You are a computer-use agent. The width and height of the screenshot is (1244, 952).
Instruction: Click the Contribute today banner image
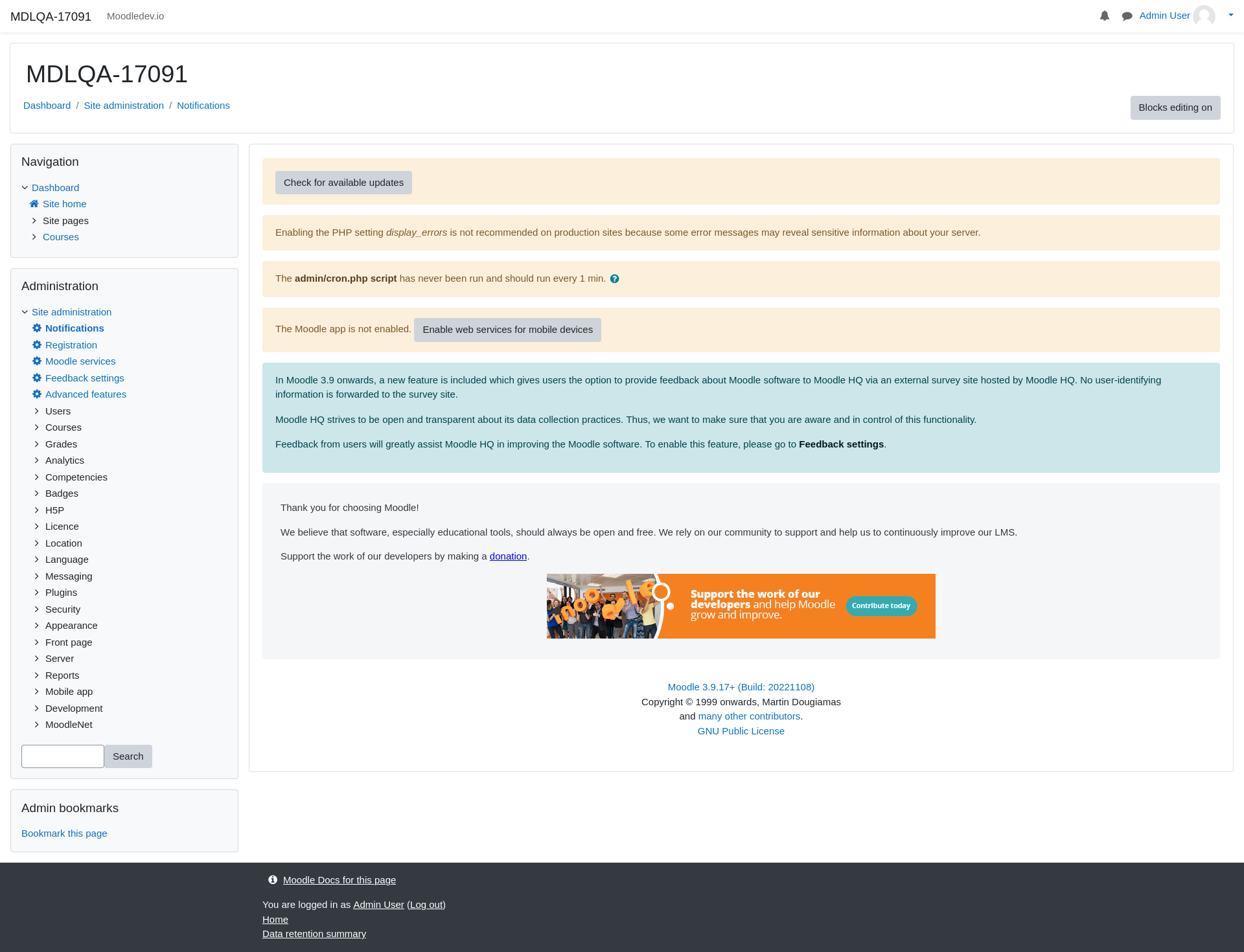click(x=741, y=606)
